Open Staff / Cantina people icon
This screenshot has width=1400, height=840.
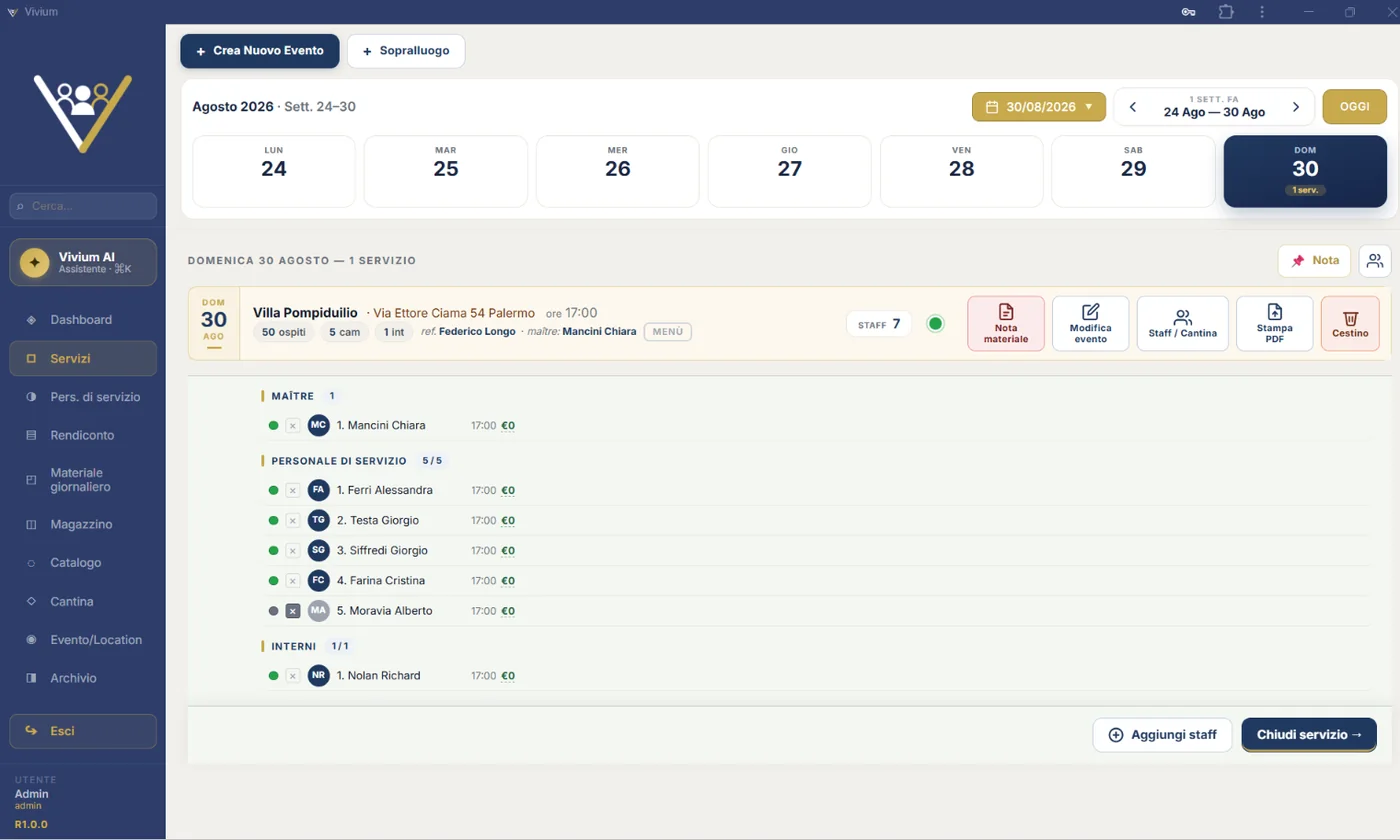click(1182, 317)
